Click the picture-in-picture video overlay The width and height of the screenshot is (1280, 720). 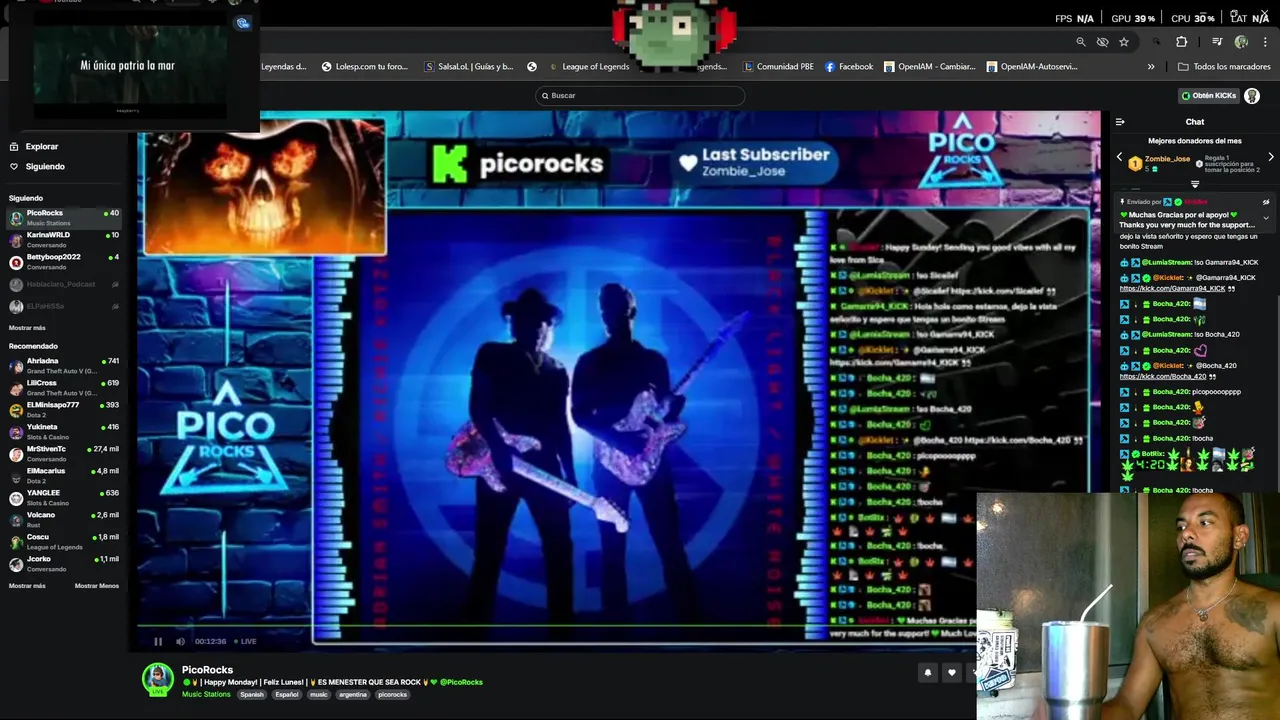[x=129, y=66]
